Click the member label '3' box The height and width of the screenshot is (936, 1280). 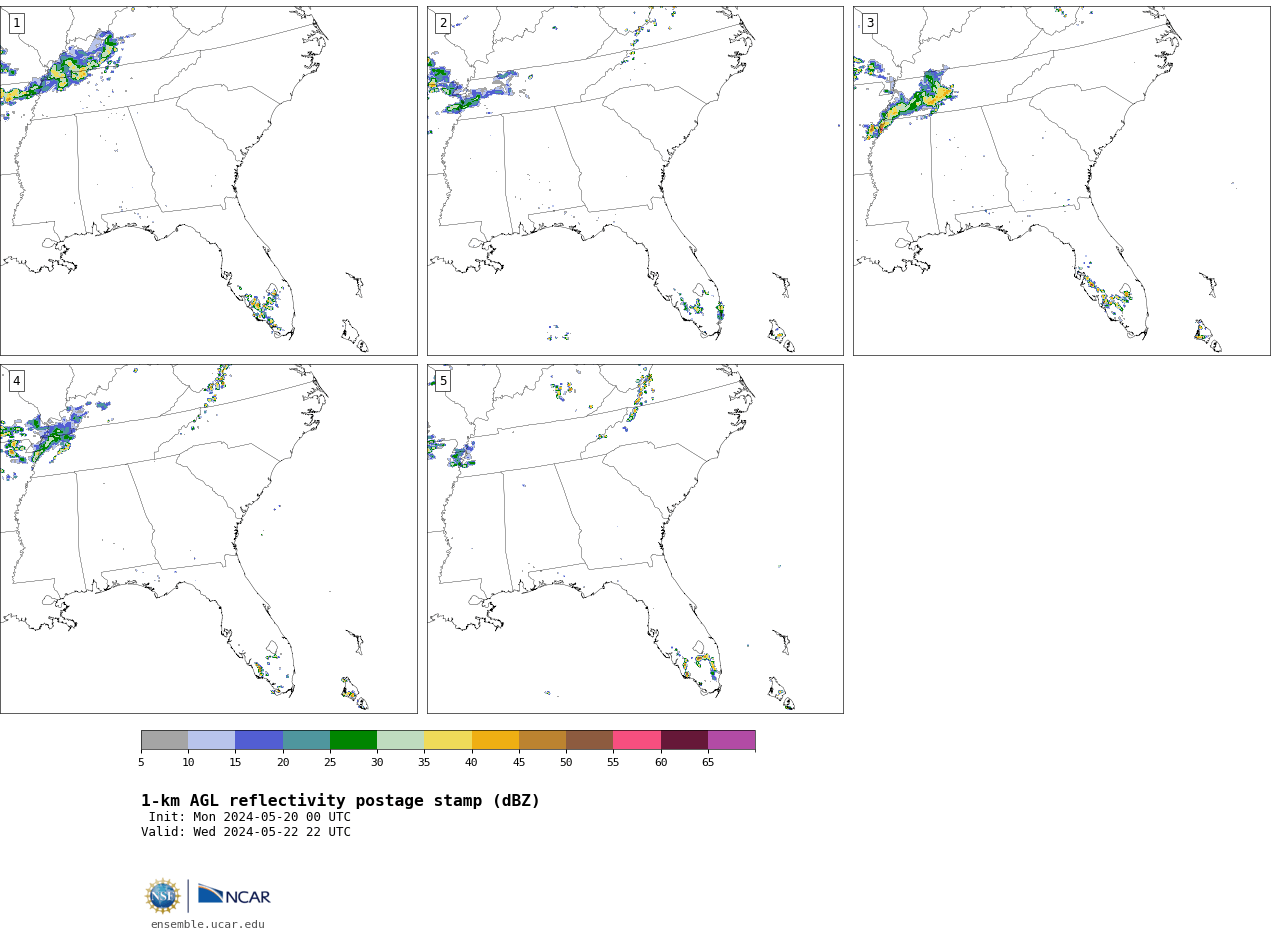click(x=869, y=23)
